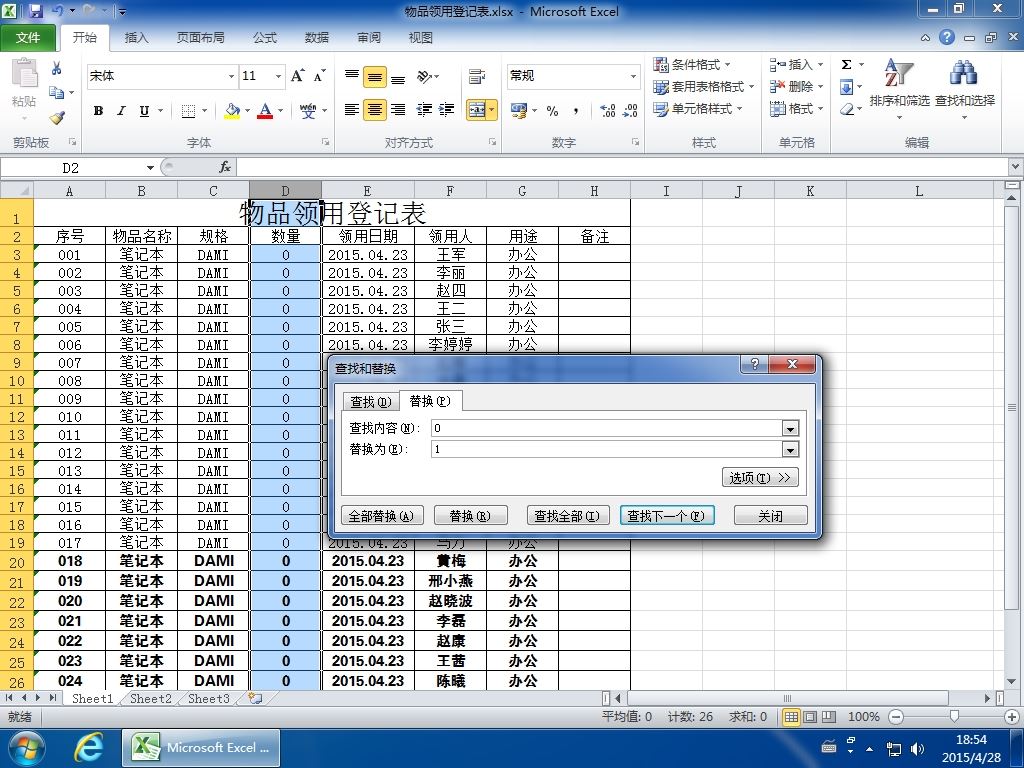Click the percent style icon
The height and width of the screenshot is (768, 1024).
click(552, 111)
